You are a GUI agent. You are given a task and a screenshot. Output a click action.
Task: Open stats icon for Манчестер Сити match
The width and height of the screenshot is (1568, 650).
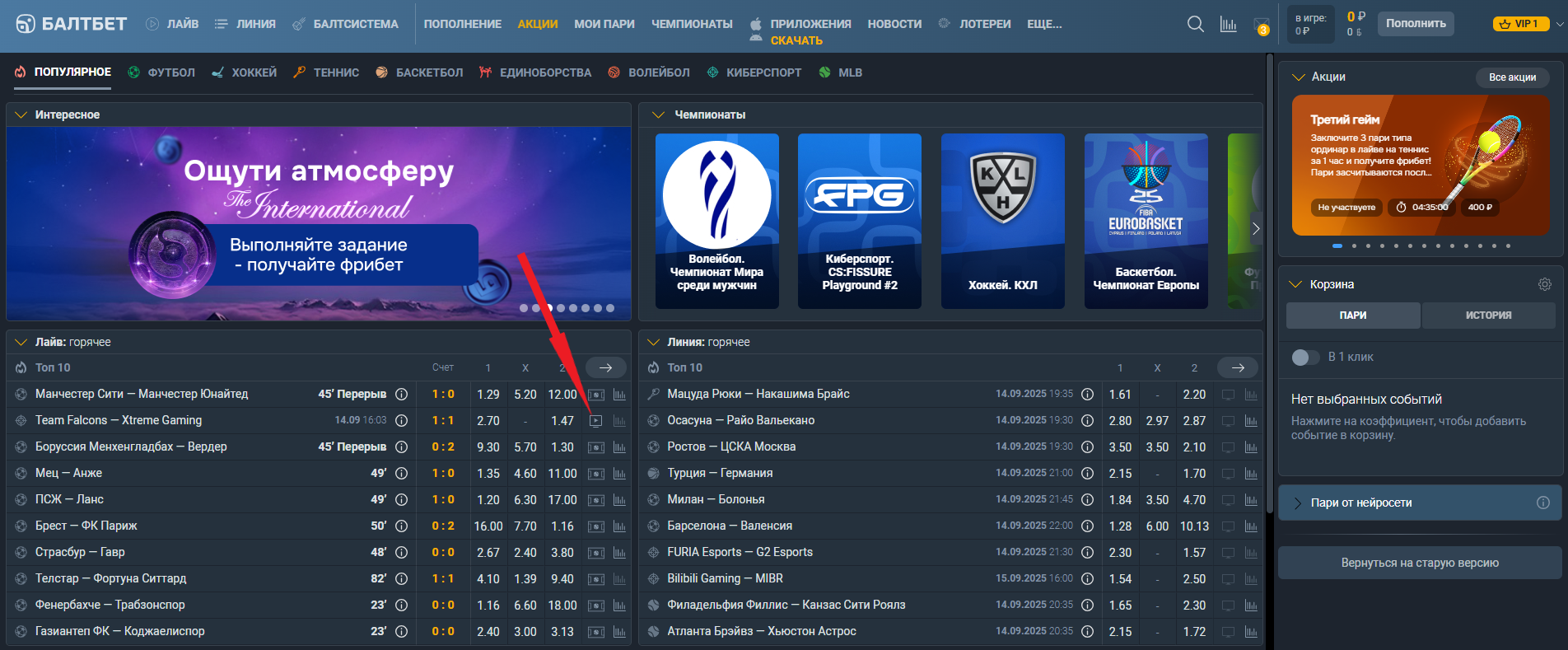click(x=619, y=395)
